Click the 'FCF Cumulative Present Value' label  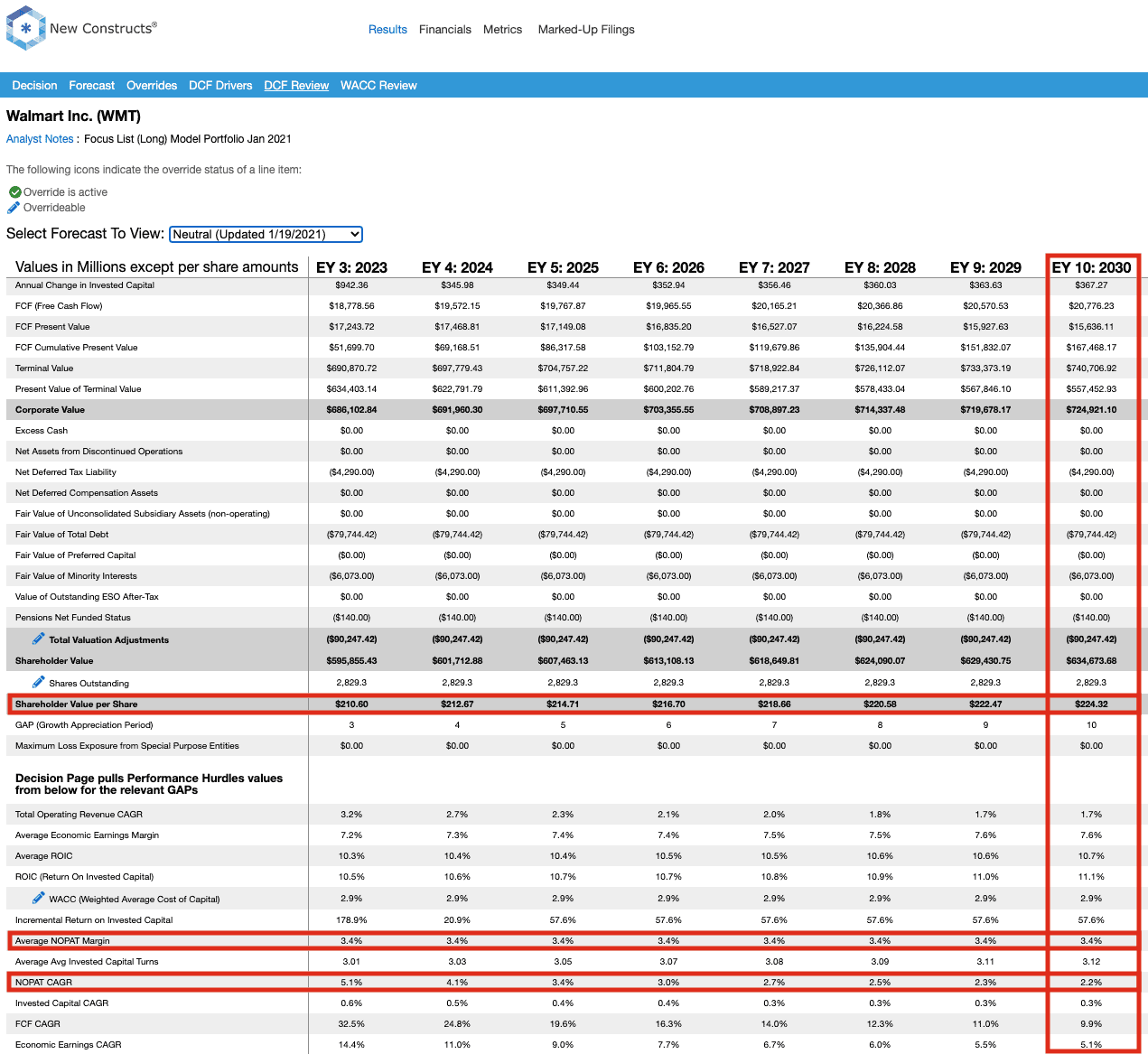(x=77, y=348)
